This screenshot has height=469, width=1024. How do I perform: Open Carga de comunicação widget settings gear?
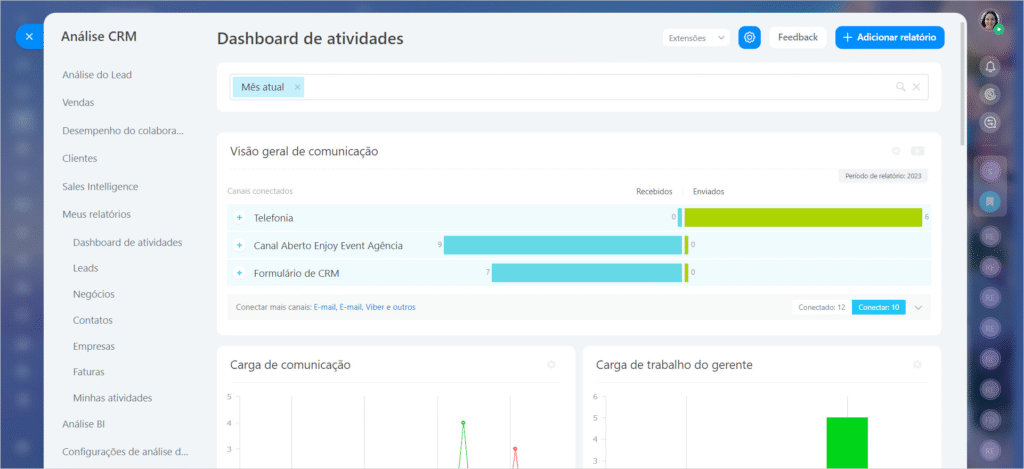point(551,365)
